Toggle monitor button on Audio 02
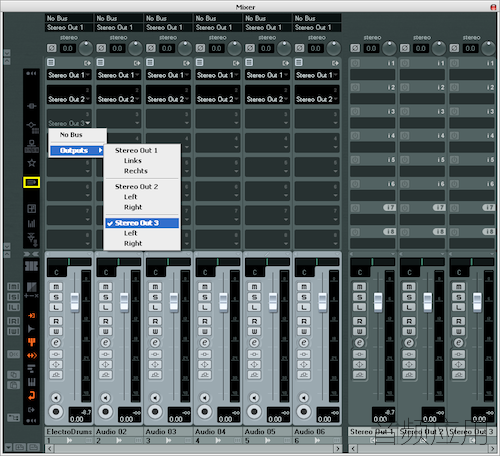The image size is (500, 456). pos(106,398)
